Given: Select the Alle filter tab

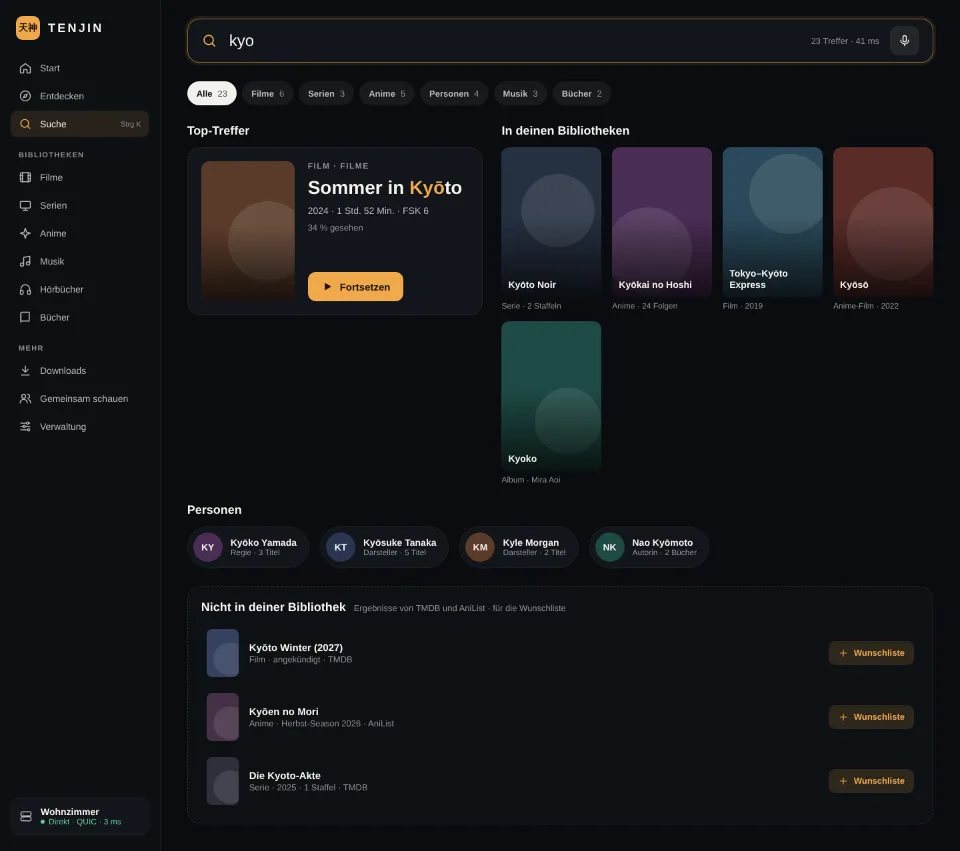Looking at the screenshot, I should tap(212, 94).
